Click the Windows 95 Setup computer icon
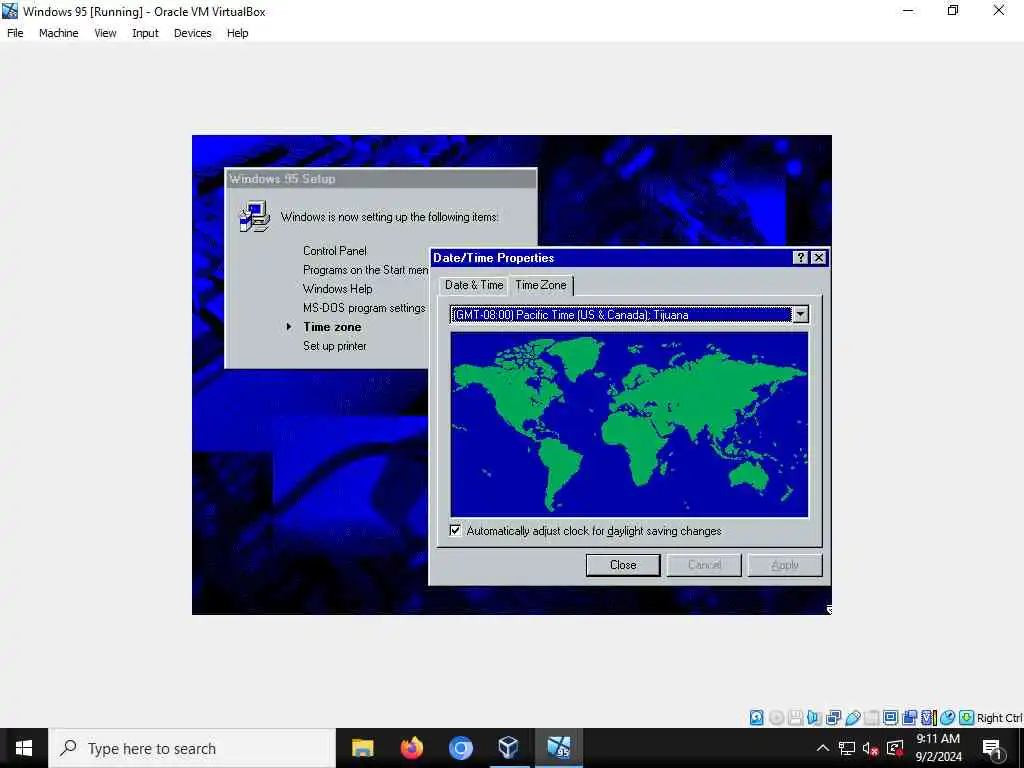Screen dimensions: 1024x768 point(254,217)
